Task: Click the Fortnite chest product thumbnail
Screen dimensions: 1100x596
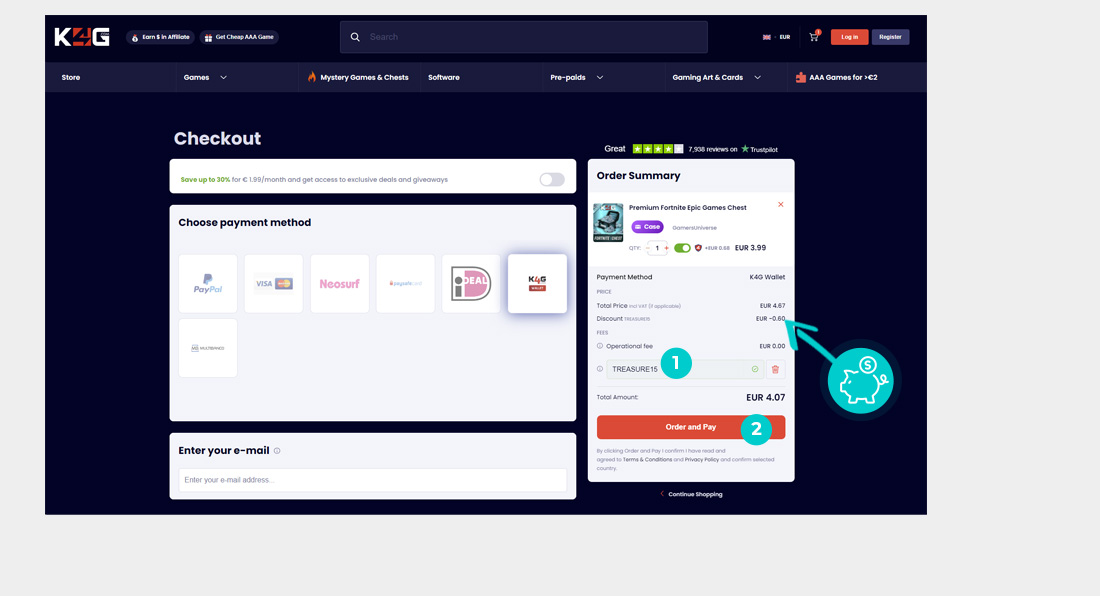Action: tap(608, 223)
